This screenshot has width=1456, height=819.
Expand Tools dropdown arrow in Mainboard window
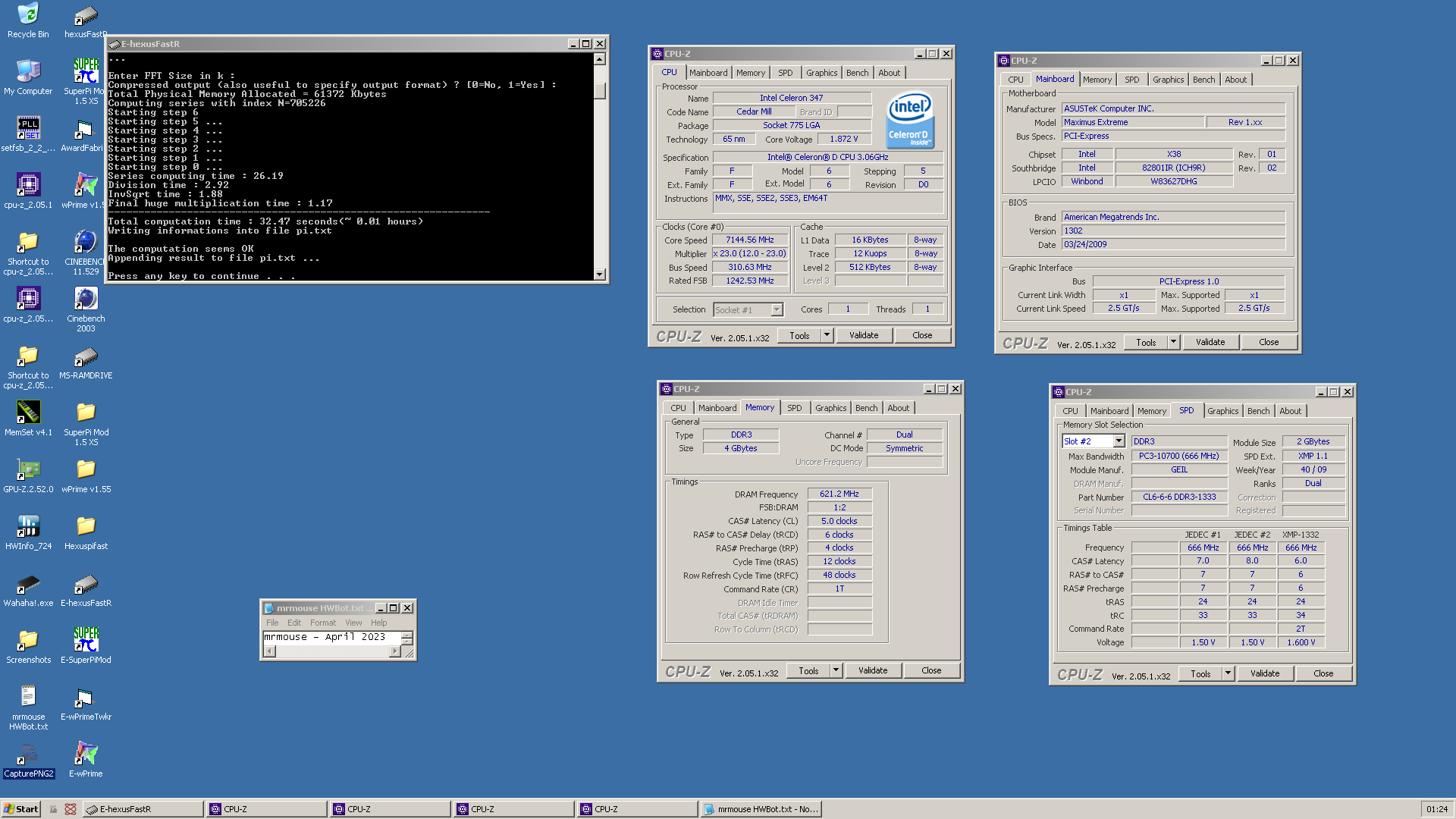(x=1173, y=342)
